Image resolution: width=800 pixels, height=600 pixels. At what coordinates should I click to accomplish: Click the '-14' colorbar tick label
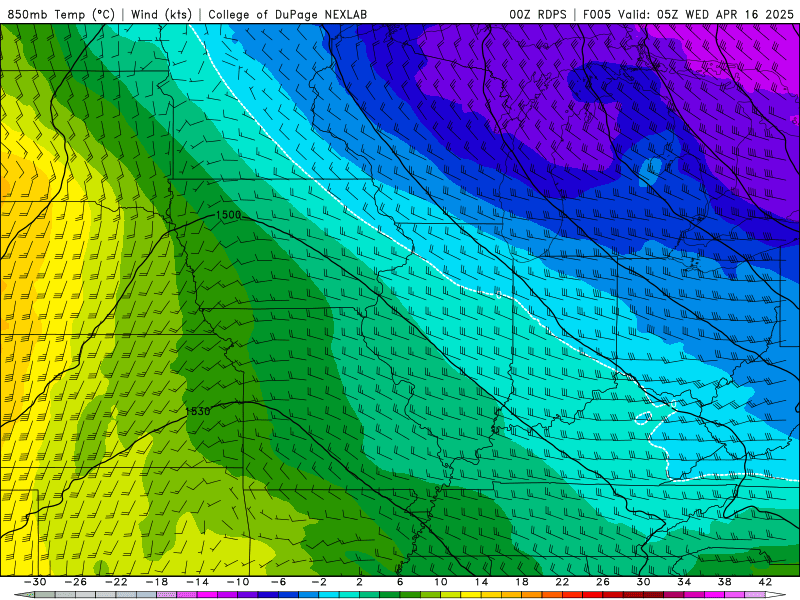click(197, 582)
